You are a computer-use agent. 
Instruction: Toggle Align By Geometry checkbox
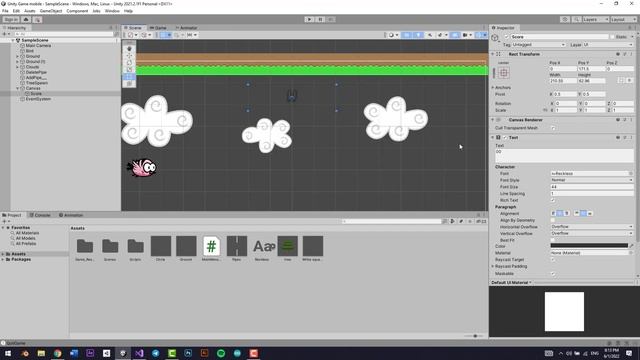click(x=553, y=220)
